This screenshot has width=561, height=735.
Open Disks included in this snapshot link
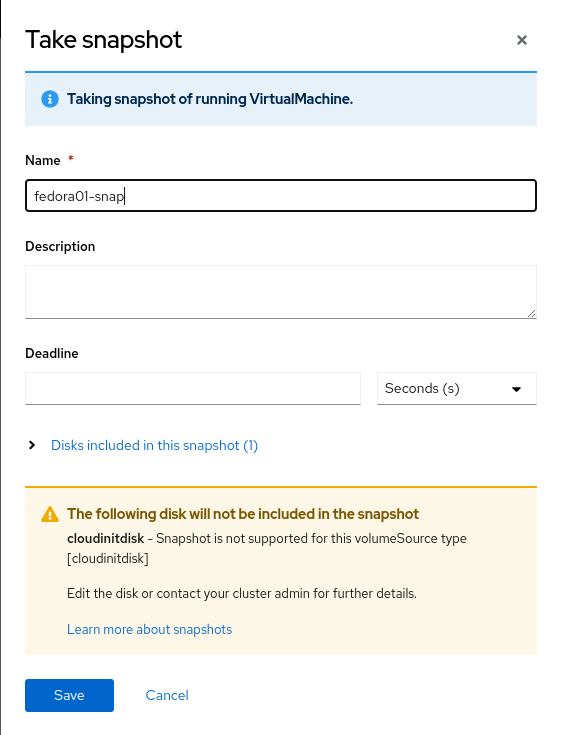pyautogui.click(x=154, y=445)
